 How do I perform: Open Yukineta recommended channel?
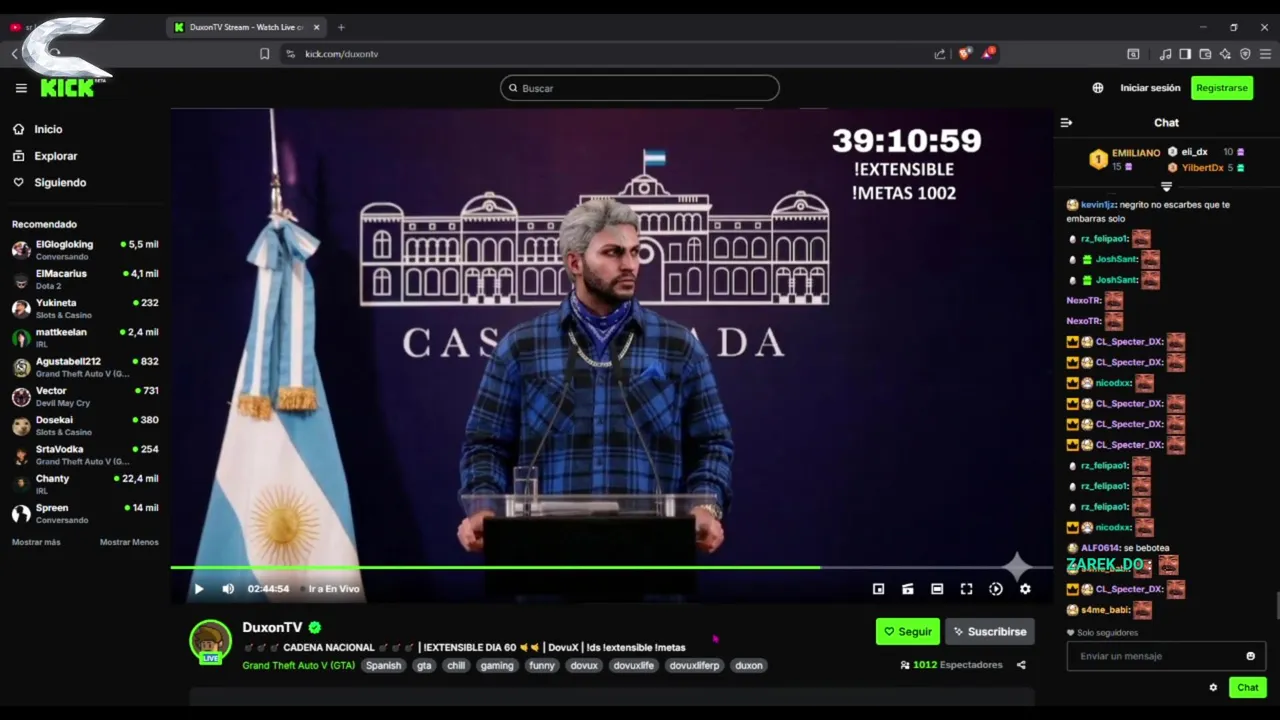pos(85,308)
